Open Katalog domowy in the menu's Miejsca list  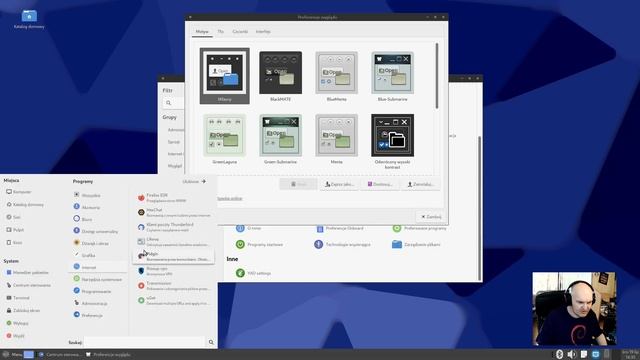pyautogui.click(x=25, y=204)
